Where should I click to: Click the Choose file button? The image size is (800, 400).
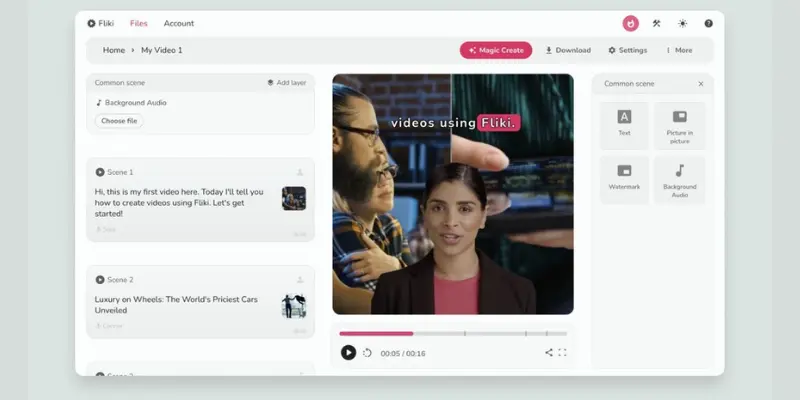pos(119,121)
